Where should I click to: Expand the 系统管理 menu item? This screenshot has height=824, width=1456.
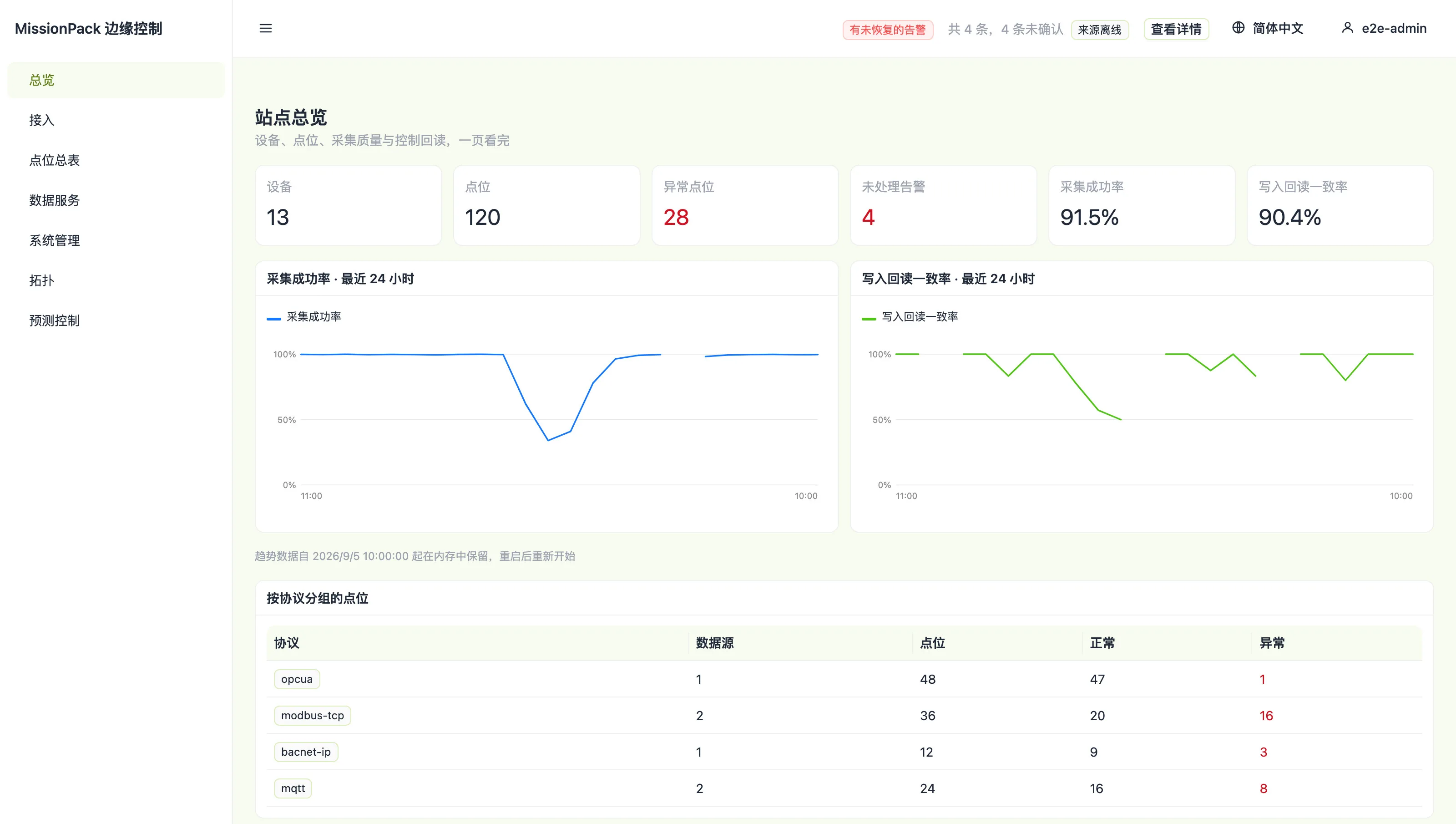tap(116, 240)
